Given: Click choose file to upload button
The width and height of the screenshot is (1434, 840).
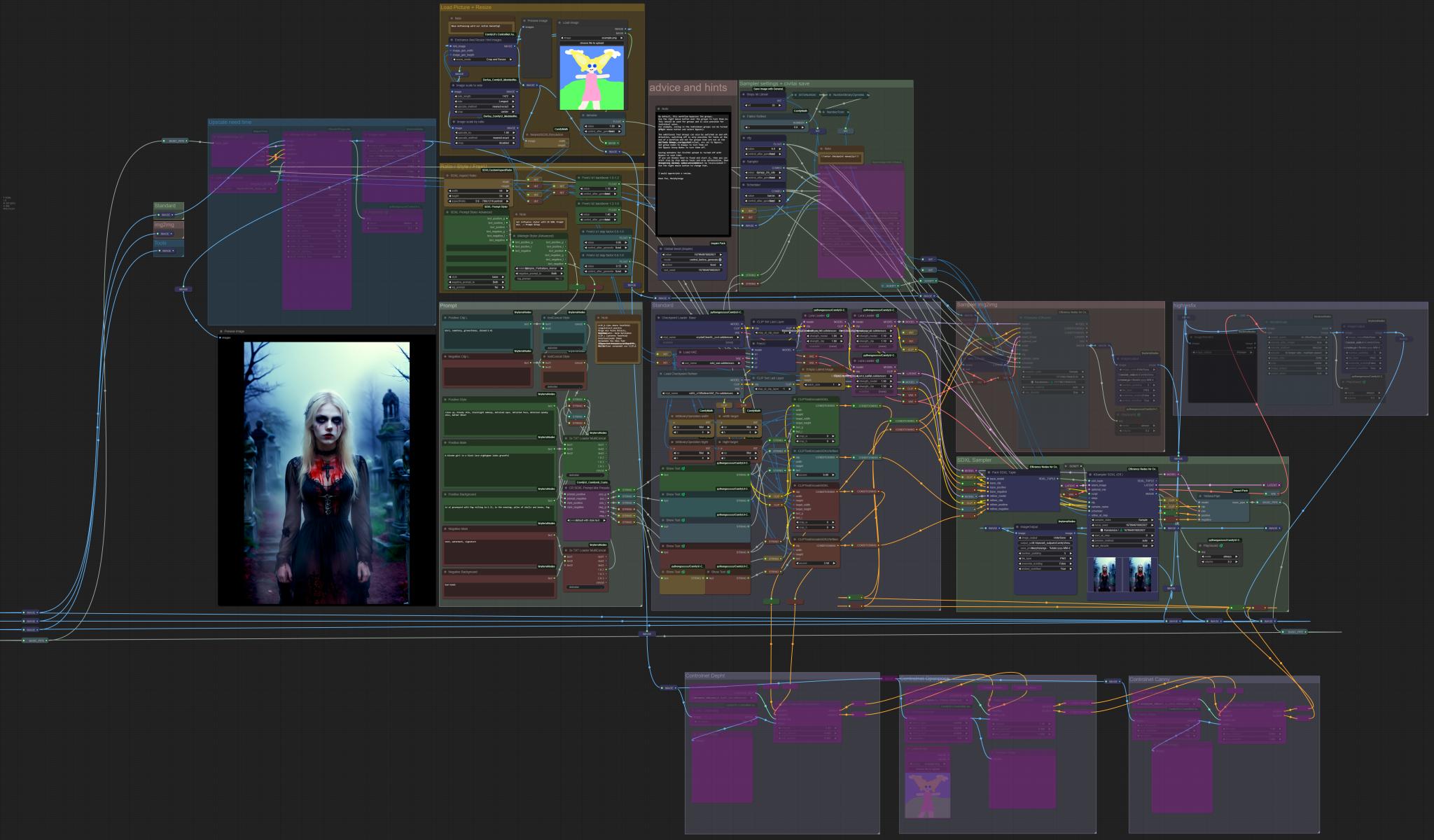Looking at the screenshot, I should 592,43.
